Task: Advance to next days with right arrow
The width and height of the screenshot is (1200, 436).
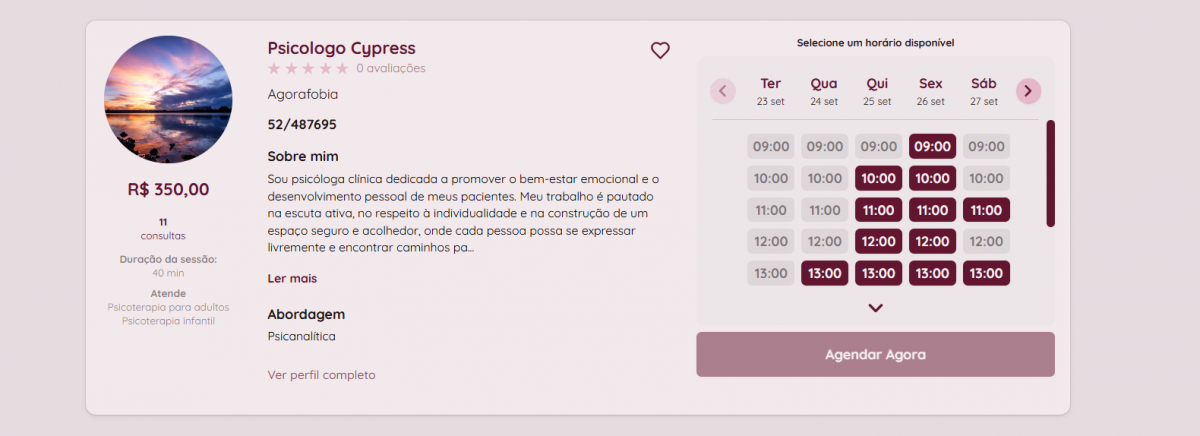Action: [x=1029, y=91]
